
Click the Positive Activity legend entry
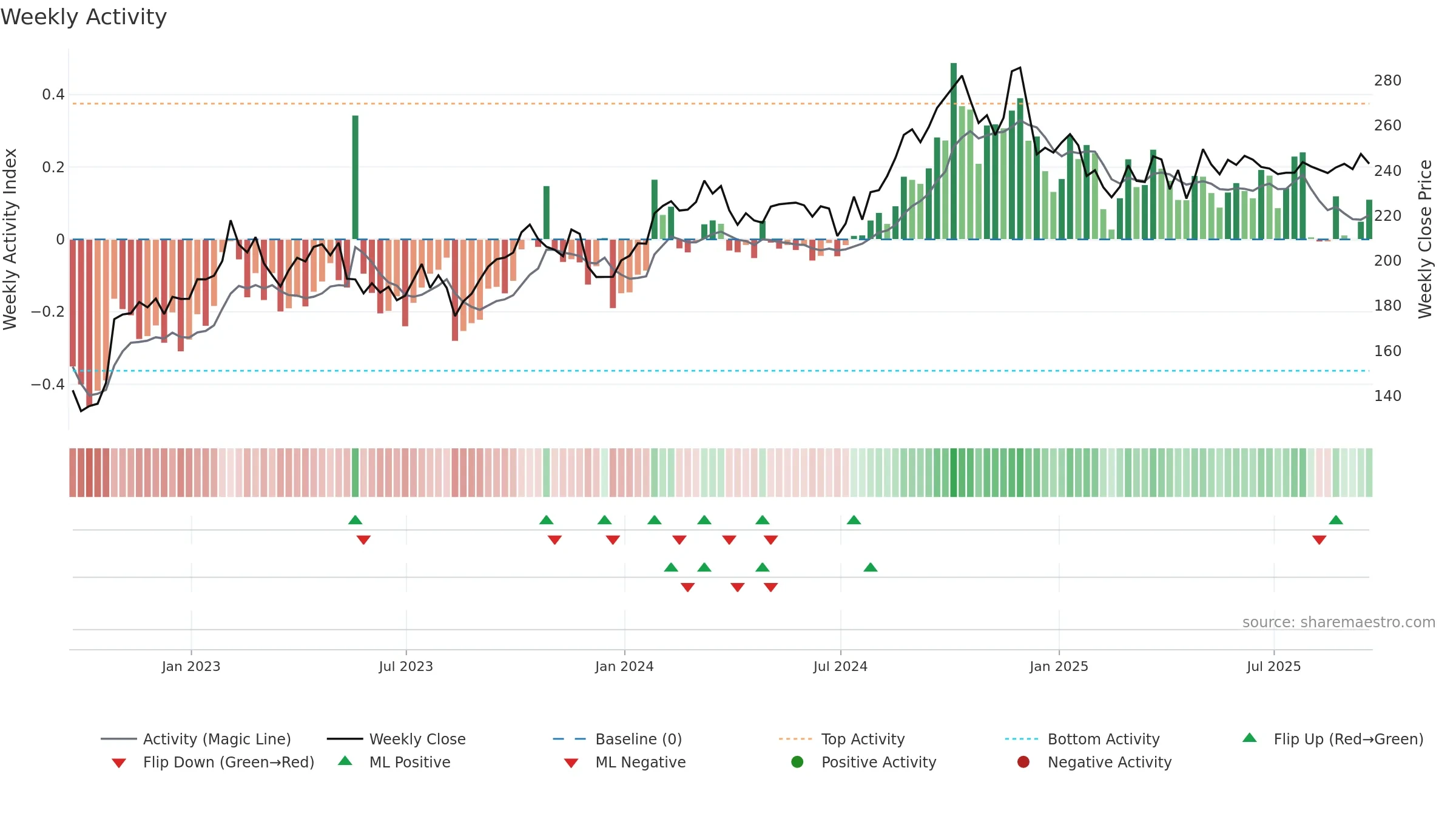click(x=864, y=762)
